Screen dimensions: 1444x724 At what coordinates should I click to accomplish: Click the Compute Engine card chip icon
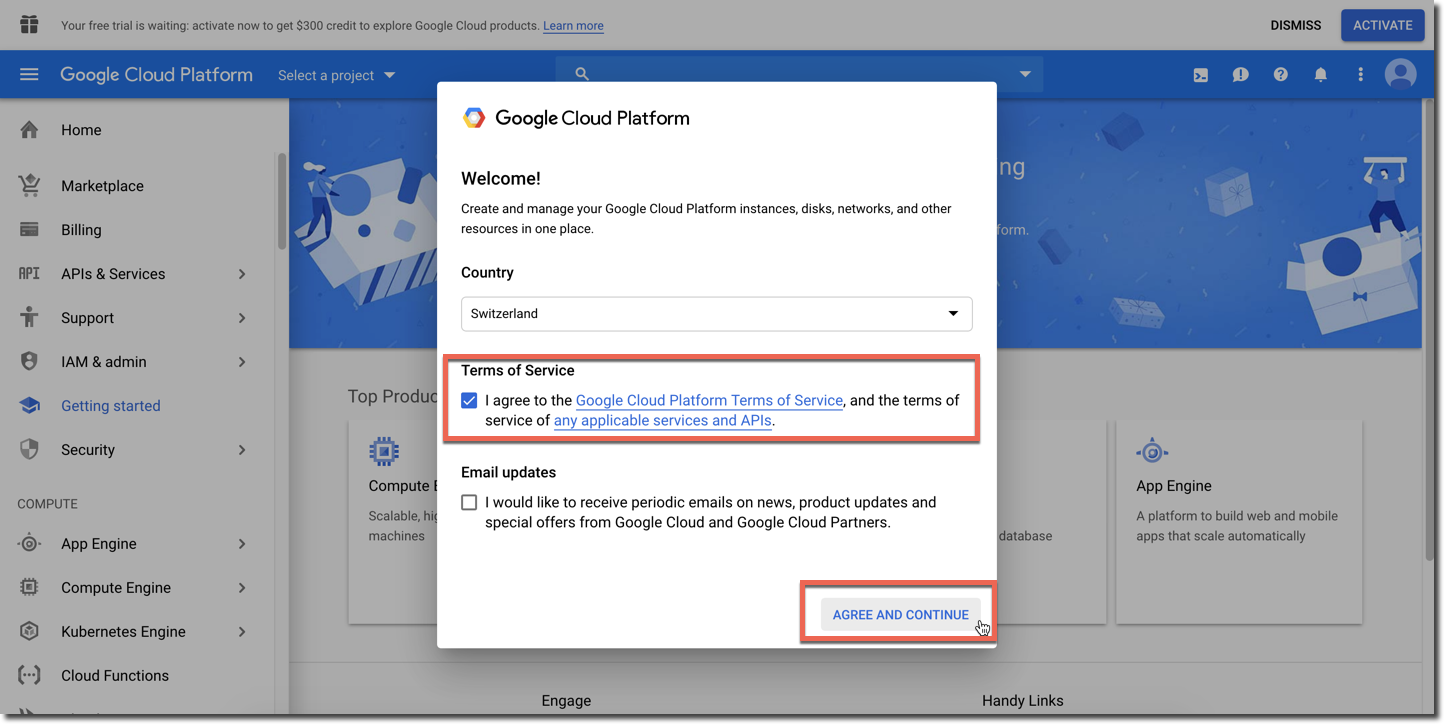point(384,452)
